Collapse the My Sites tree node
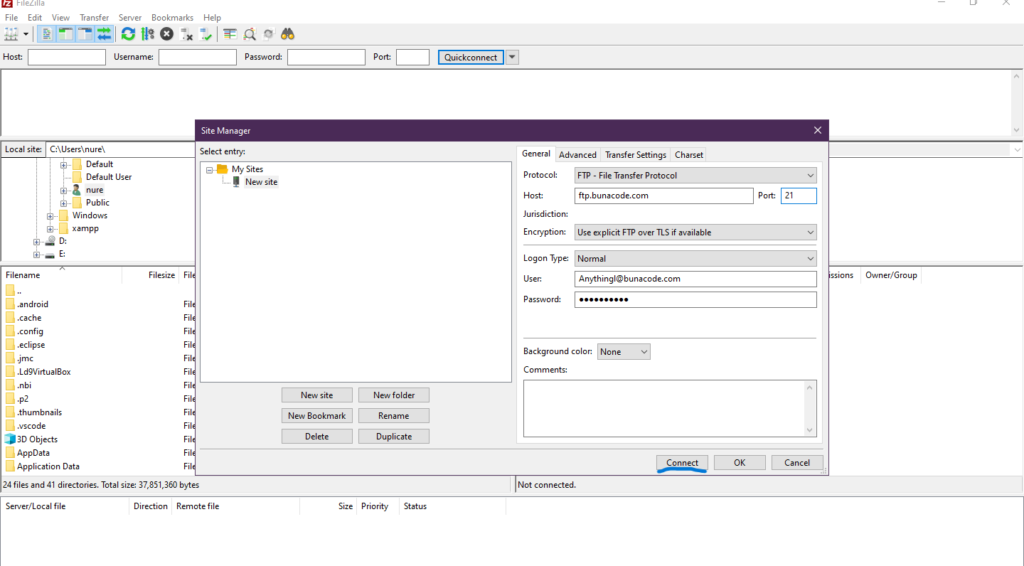 click(210, 170)
